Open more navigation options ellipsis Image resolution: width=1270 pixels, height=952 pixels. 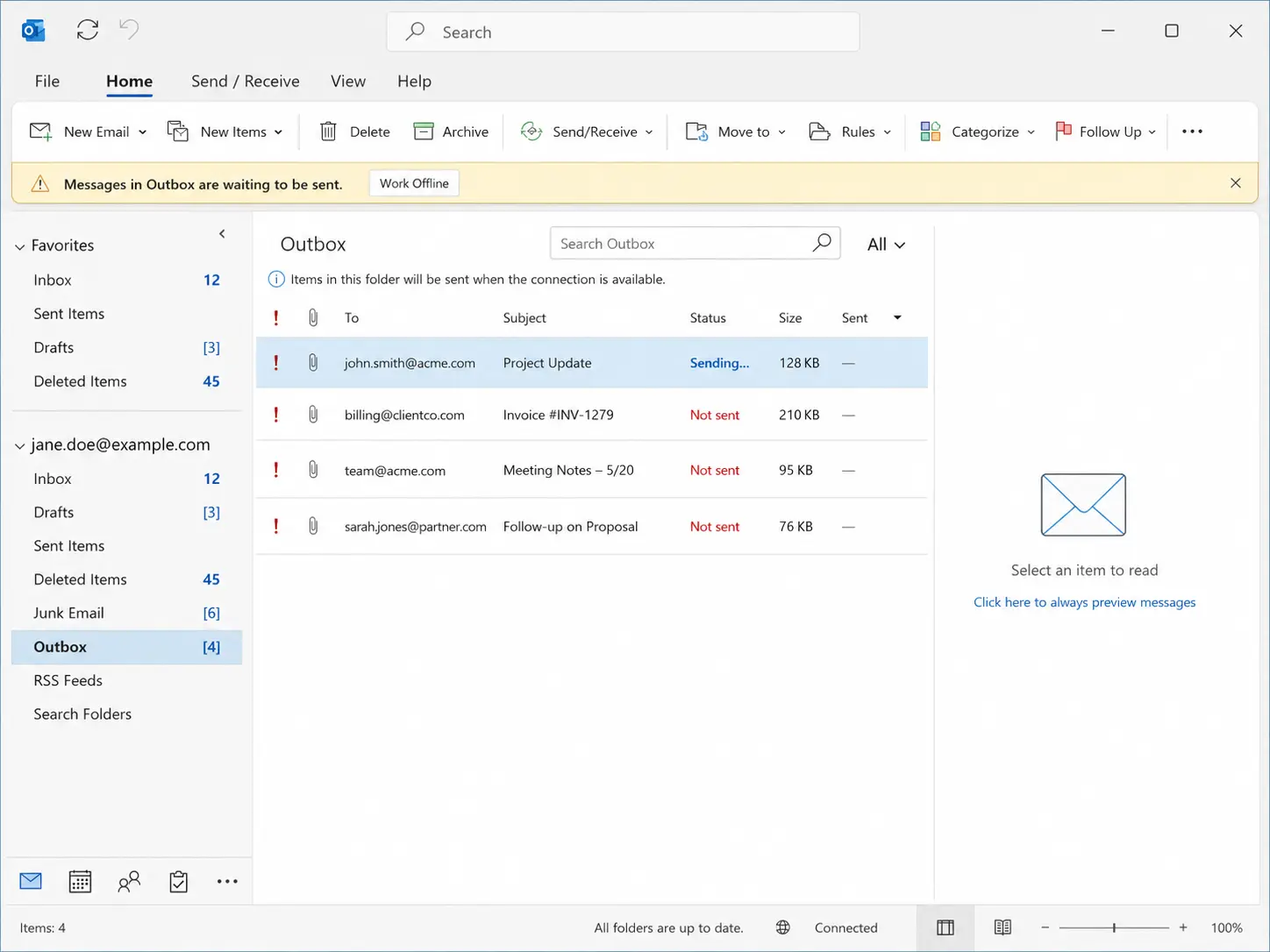pyautogui.click(x=227, y=881)
